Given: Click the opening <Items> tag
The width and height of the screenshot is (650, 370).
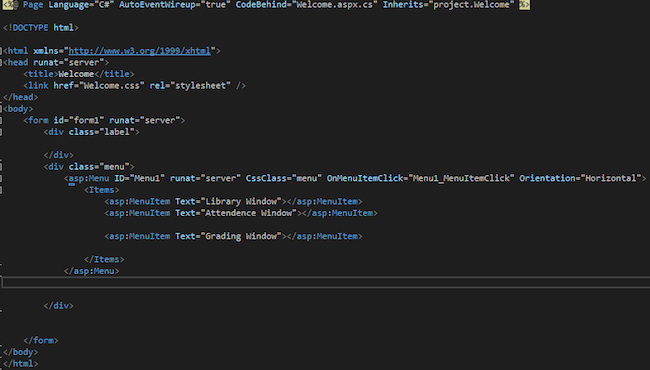Looking at the screenshot, I should [102, 190].
